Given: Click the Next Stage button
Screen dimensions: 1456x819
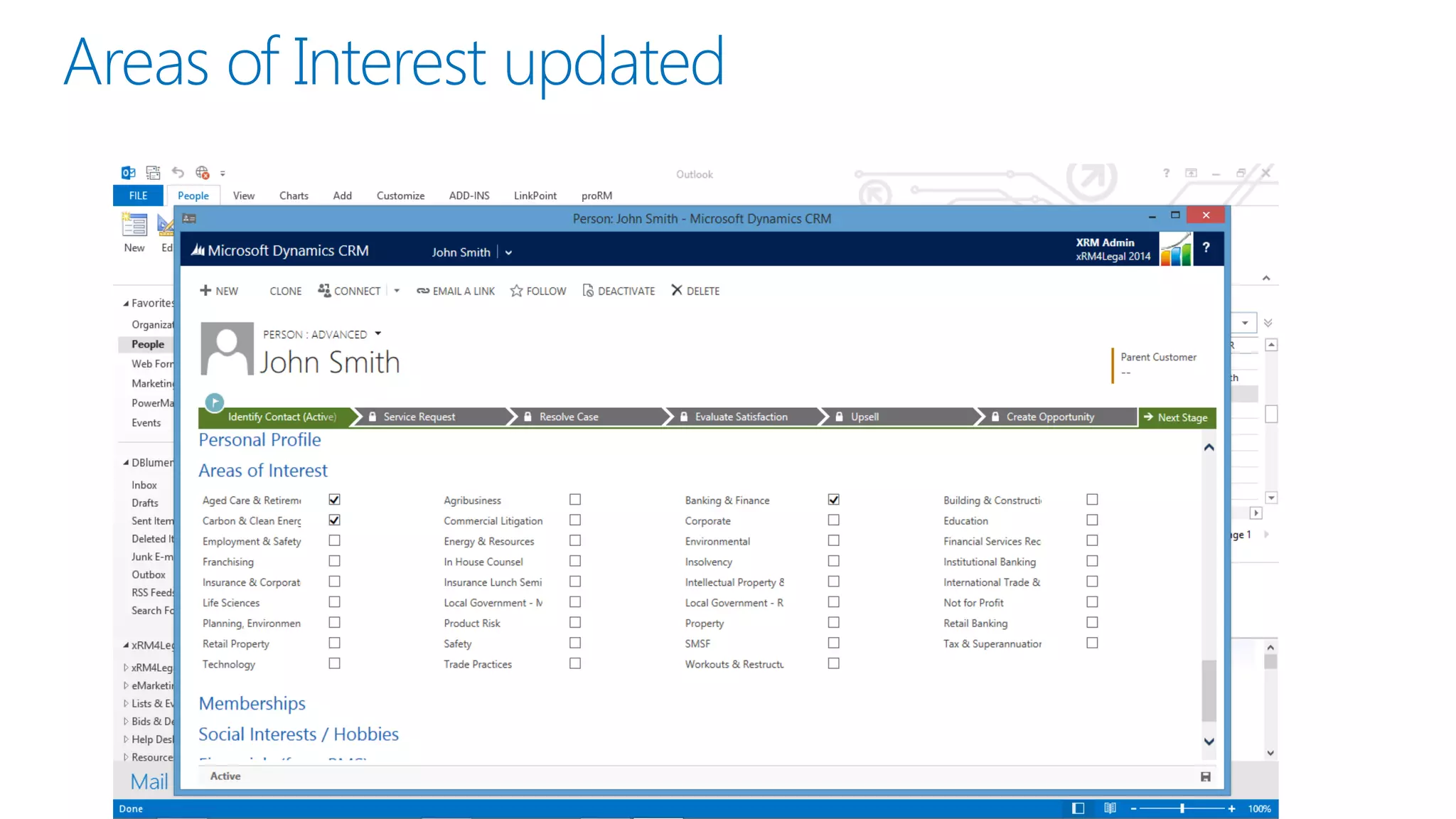Looking at the screenshot, I should (x=1177, y=417).
